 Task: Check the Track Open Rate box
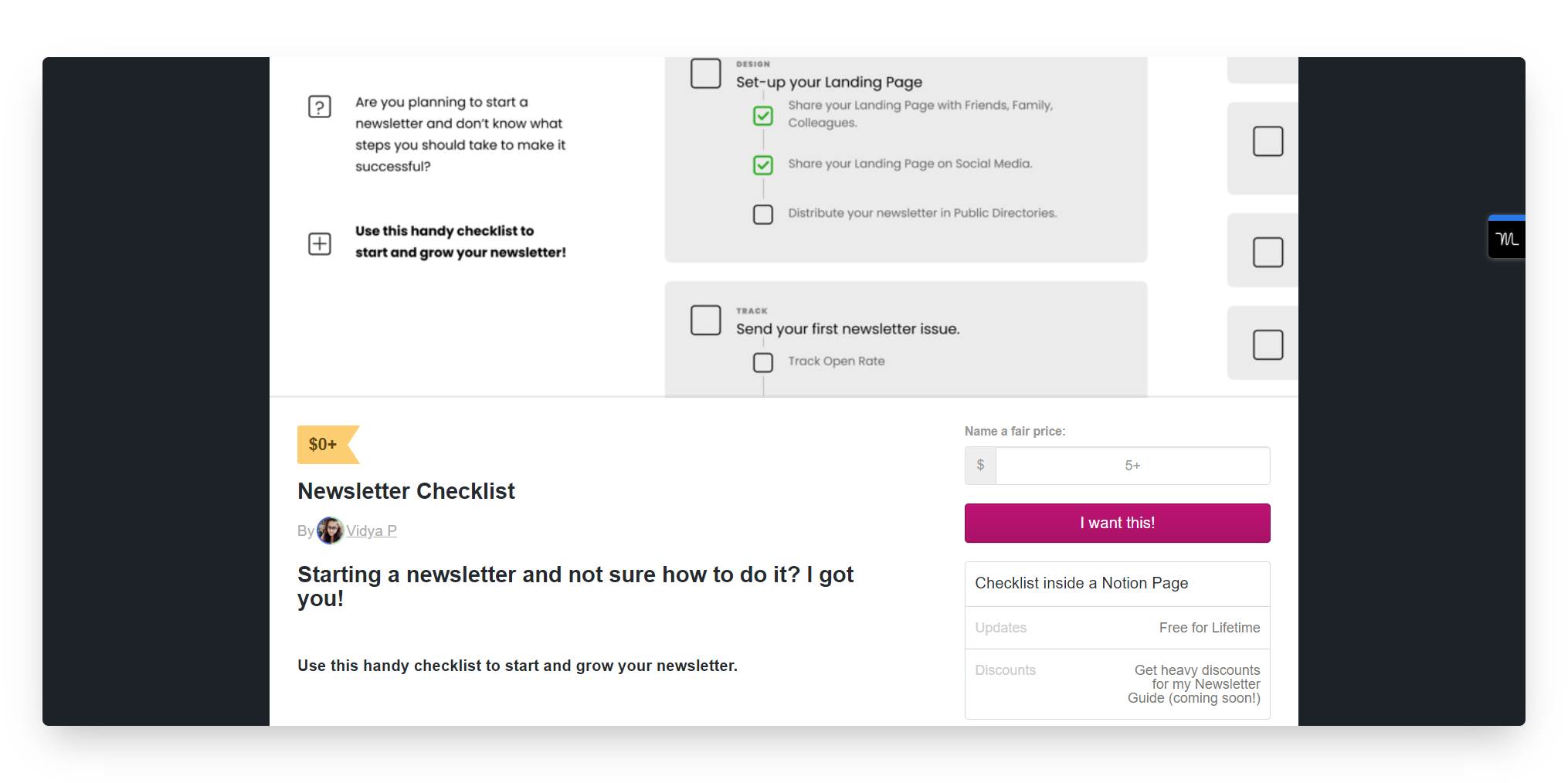pos(763,362)
